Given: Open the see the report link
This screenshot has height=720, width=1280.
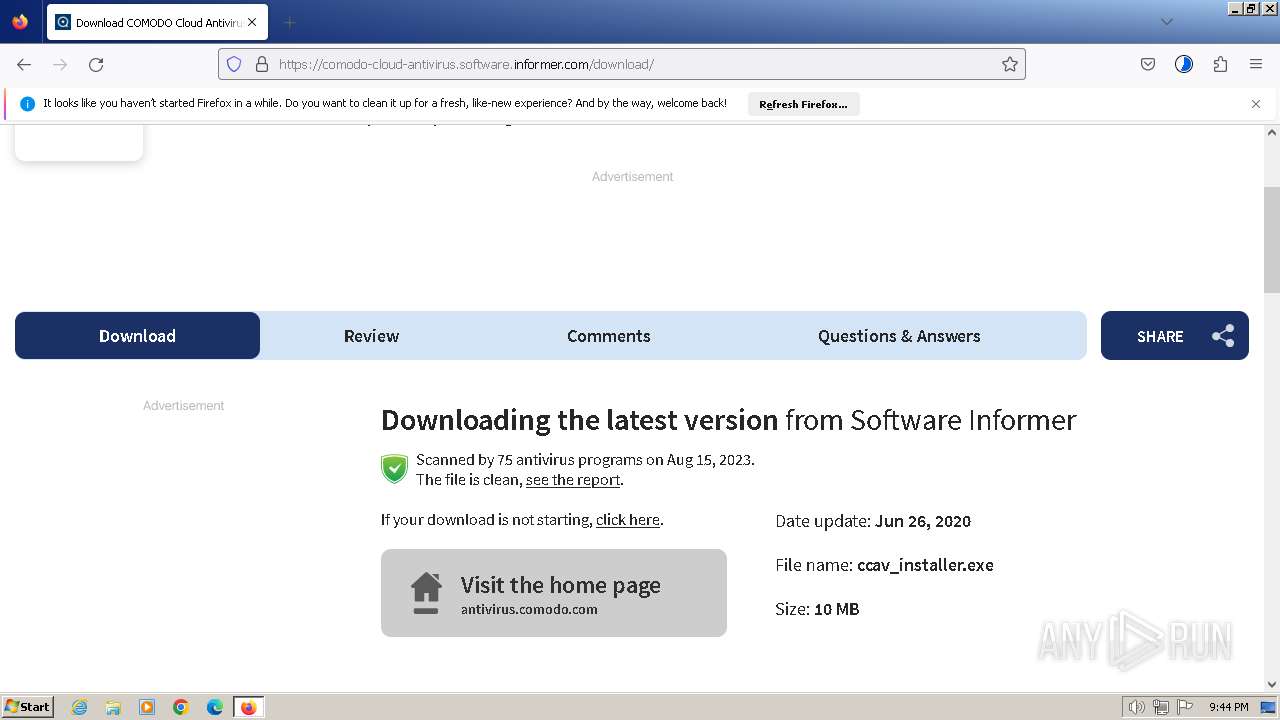Looking at the screenshot, I should click(x=573, y=480).
